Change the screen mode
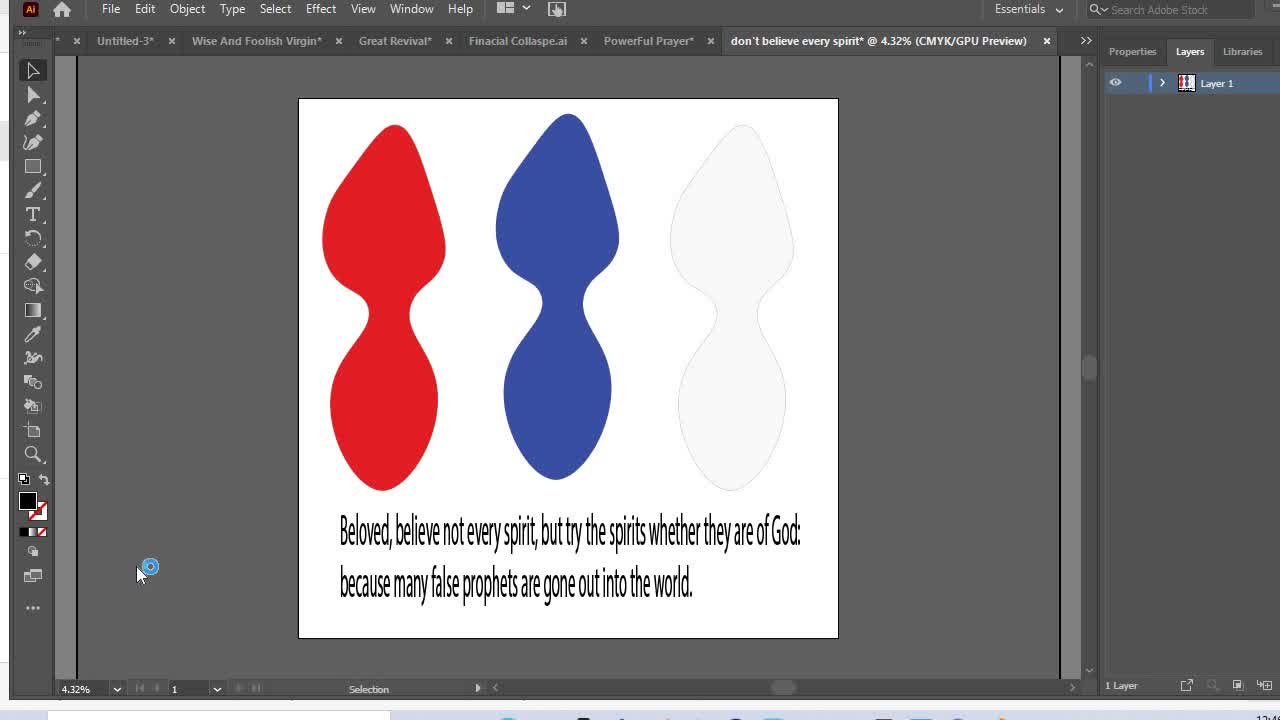This screenshot has height=720, width=1280. [x=33, y=576]
